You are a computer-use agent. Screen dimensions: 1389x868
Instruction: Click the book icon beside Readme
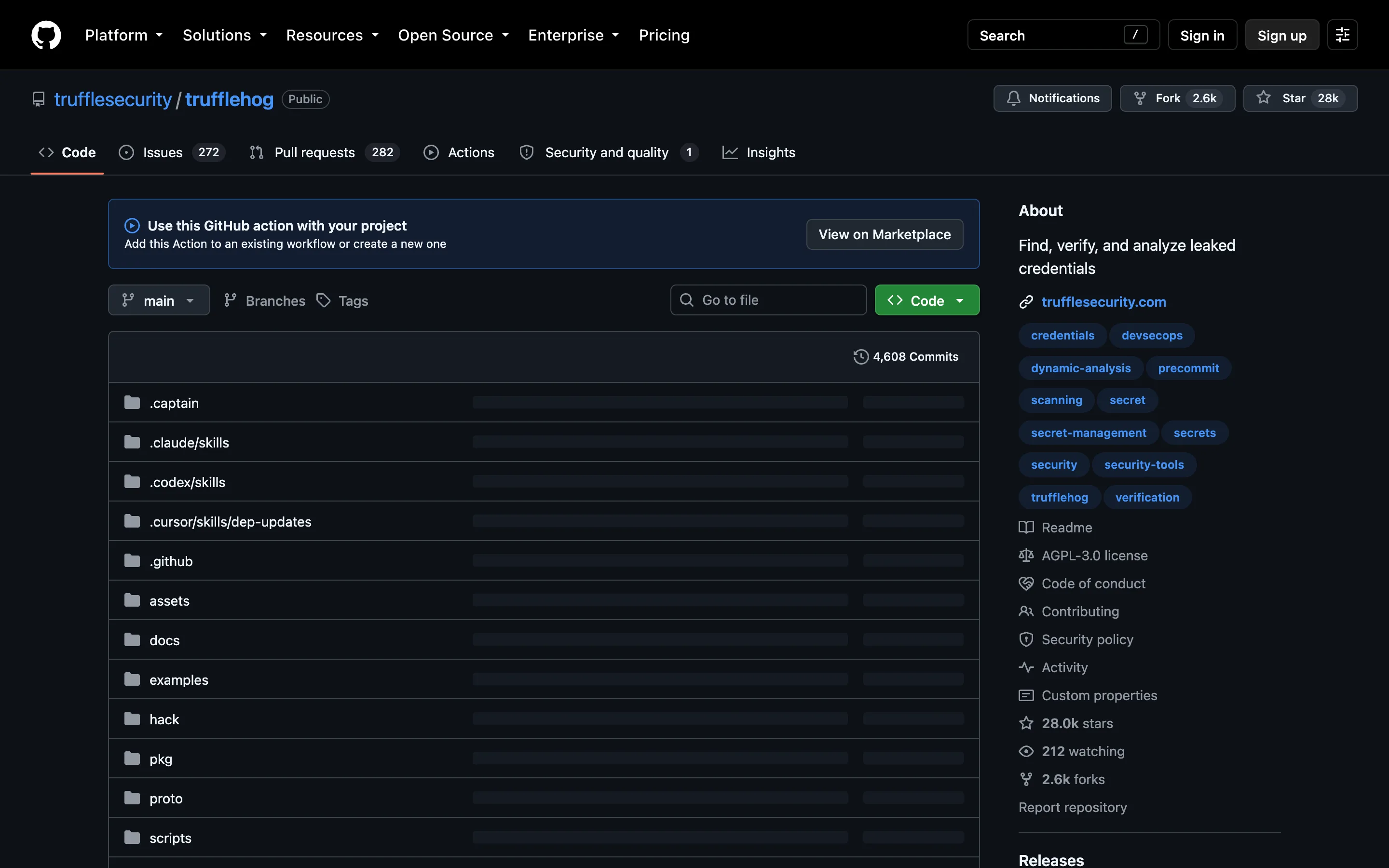pyautogui.click(x=1026, y=527)
